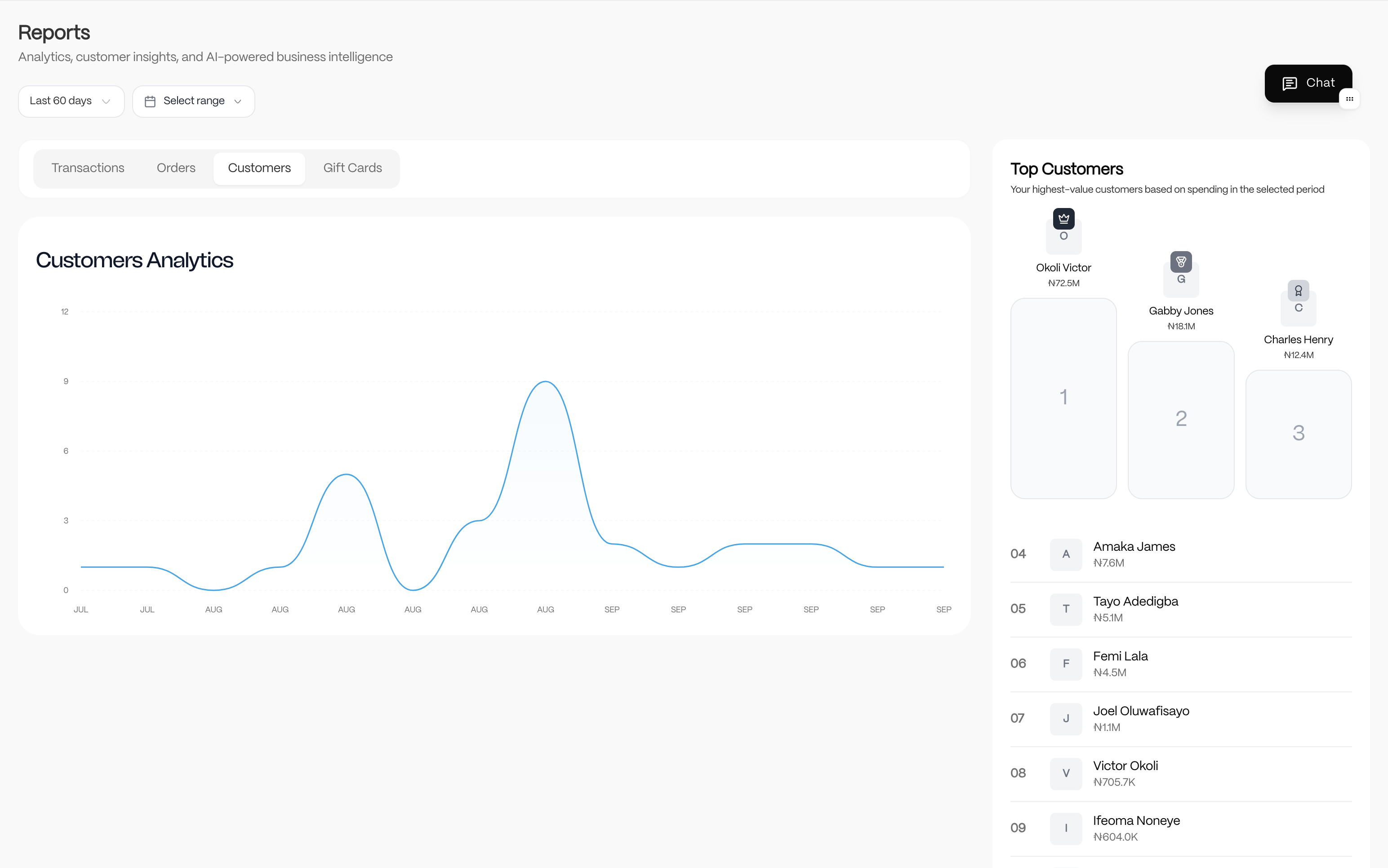
Task: Select the Tayo Adedigba row name
Action: (x=1135, y=601)
